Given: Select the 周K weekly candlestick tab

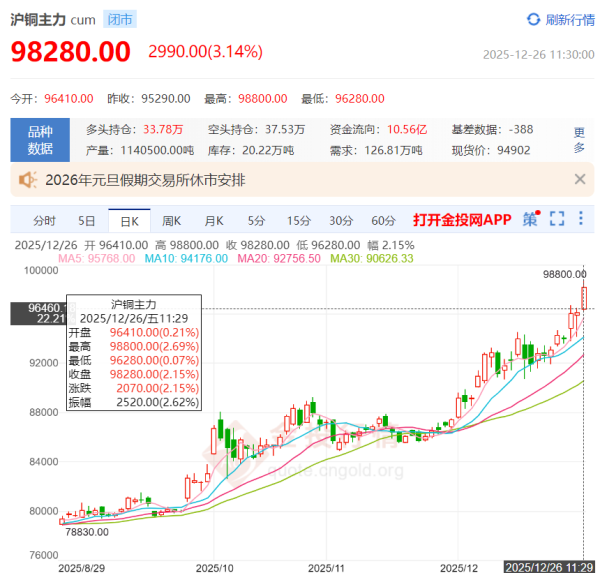Looking at the screenshot, I should pyautogui.click(x=171, y=221).
